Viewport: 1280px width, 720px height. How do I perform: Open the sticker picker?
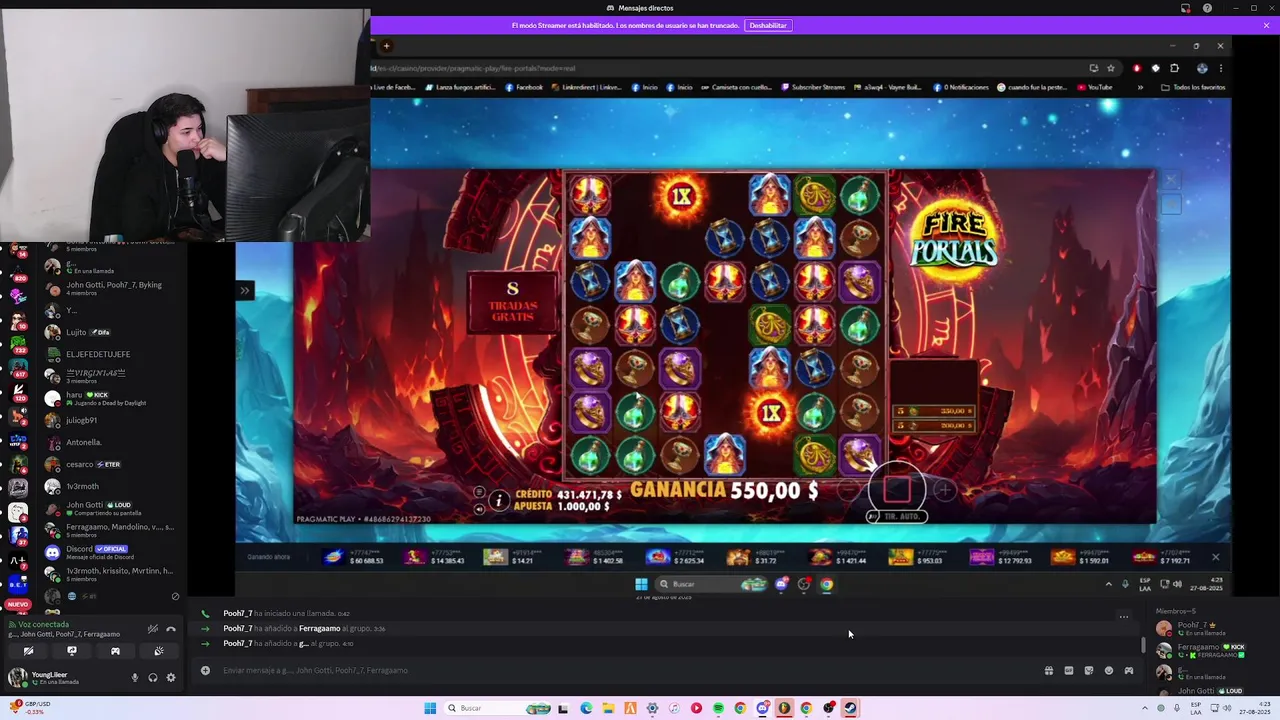click(1089, 670)
